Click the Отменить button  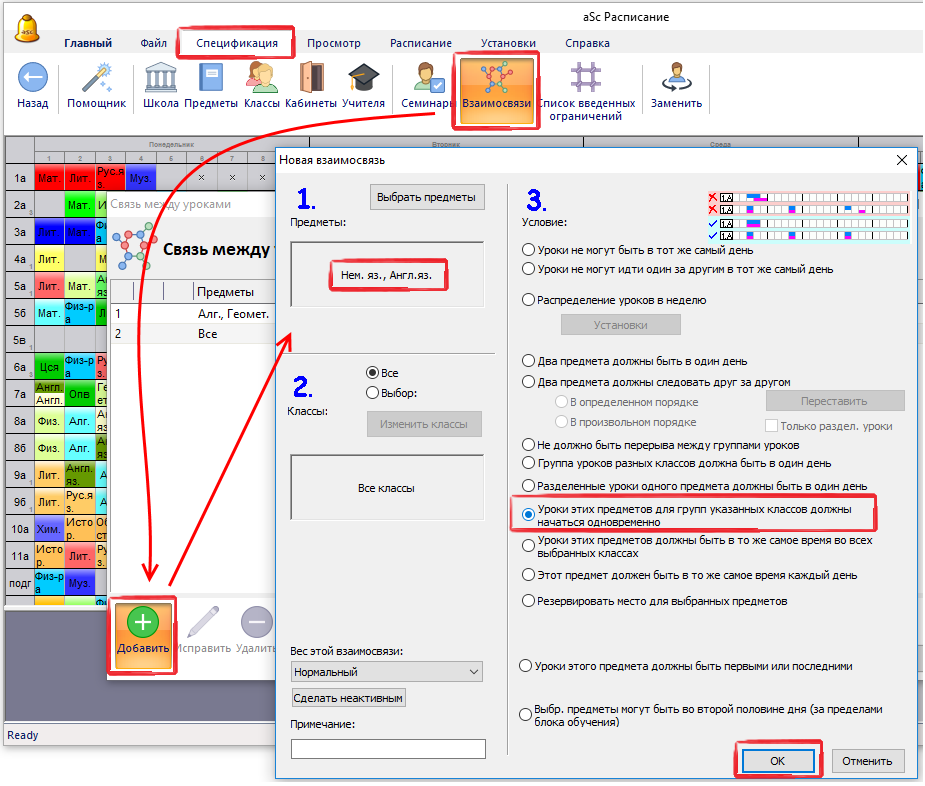point(867,761)
